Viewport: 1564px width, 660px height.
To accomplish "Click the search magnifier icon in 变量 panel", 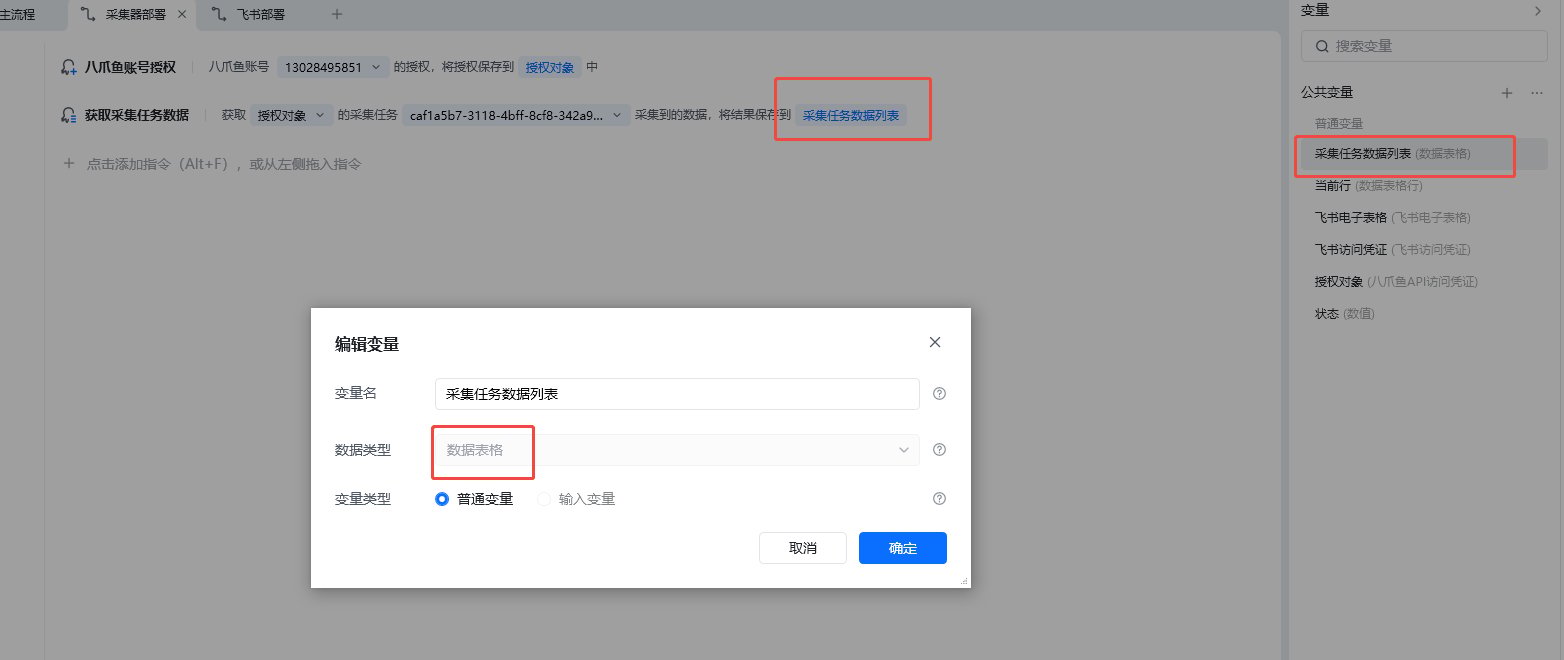I will 1322,46.
